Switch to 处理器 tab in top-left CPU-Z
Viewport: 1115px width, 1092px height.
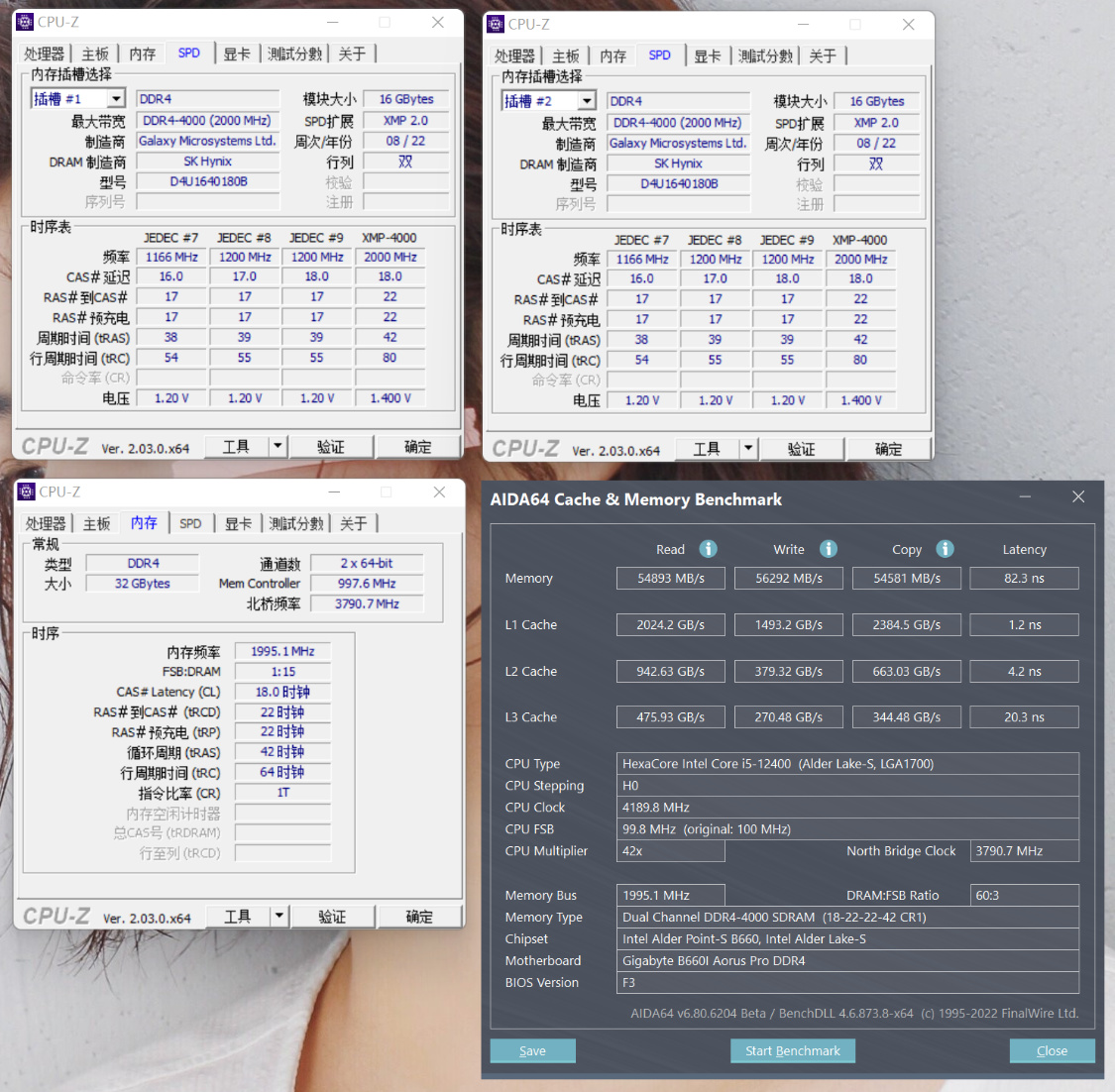[44, 55]
